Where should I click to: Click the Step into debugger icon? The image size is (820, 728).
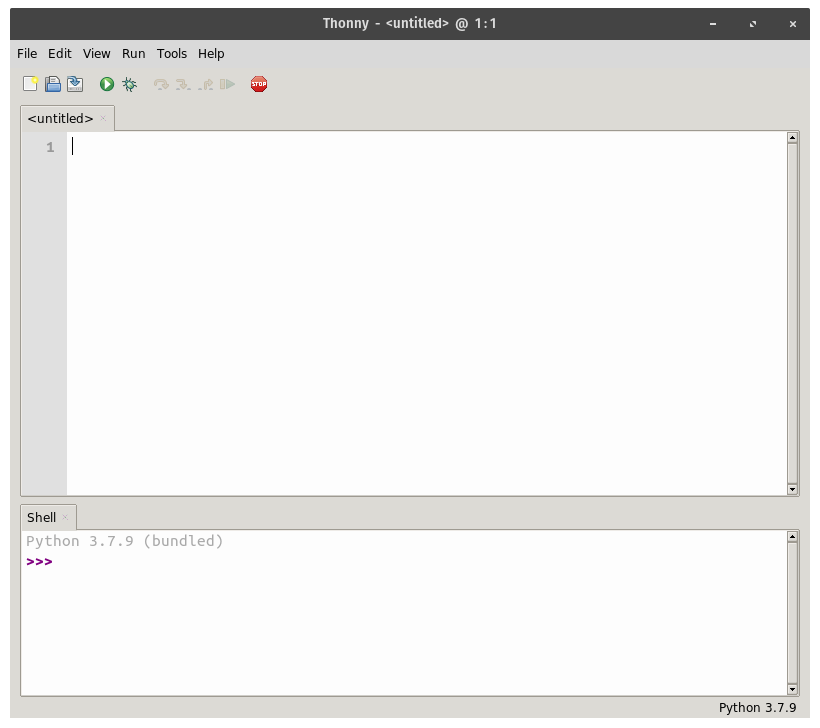(183, 84)
